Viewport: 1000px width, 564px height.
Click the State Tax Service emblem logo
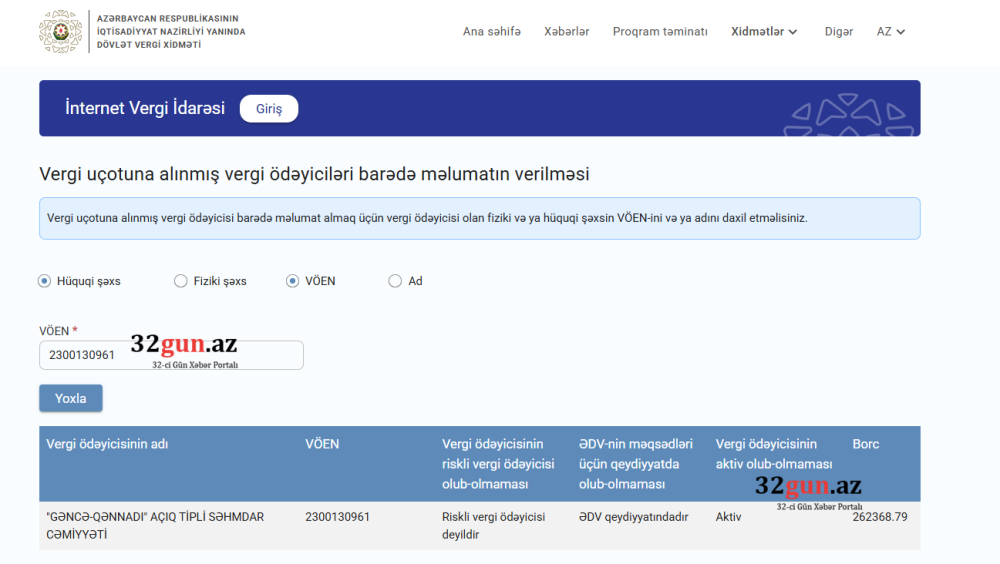point(60,32)
